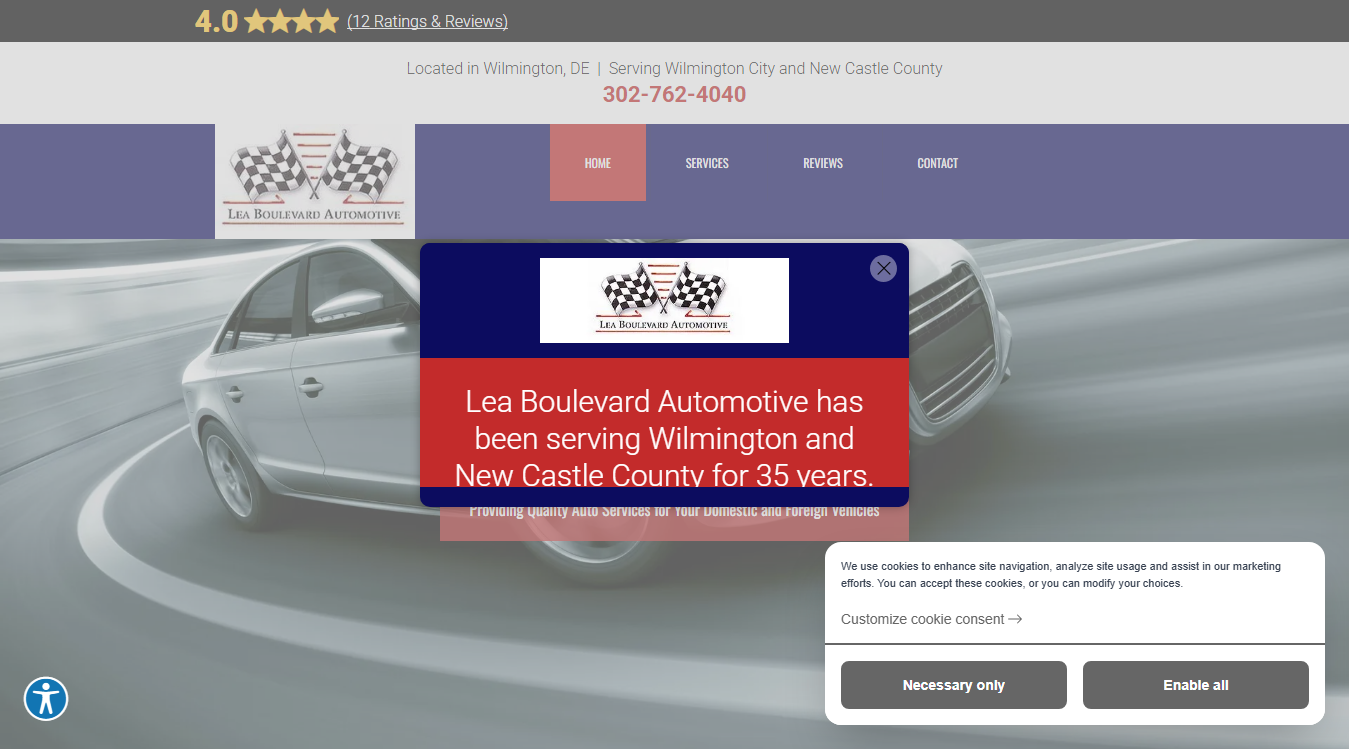Click the logo image inside the popup
Screen dimensions: 1349x749
tap(664, 300)
